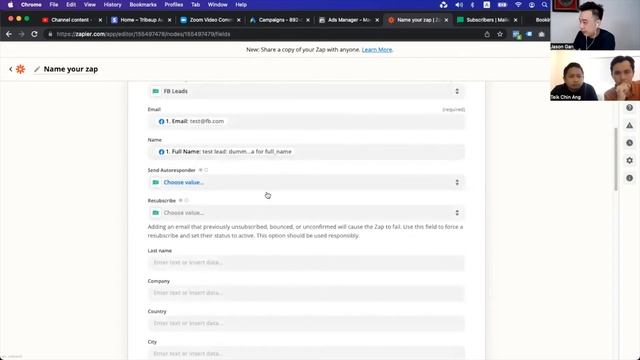Focus the Company input field
Image resolution: width=640 pixels, height=360 pixels.
pos(306,293)
